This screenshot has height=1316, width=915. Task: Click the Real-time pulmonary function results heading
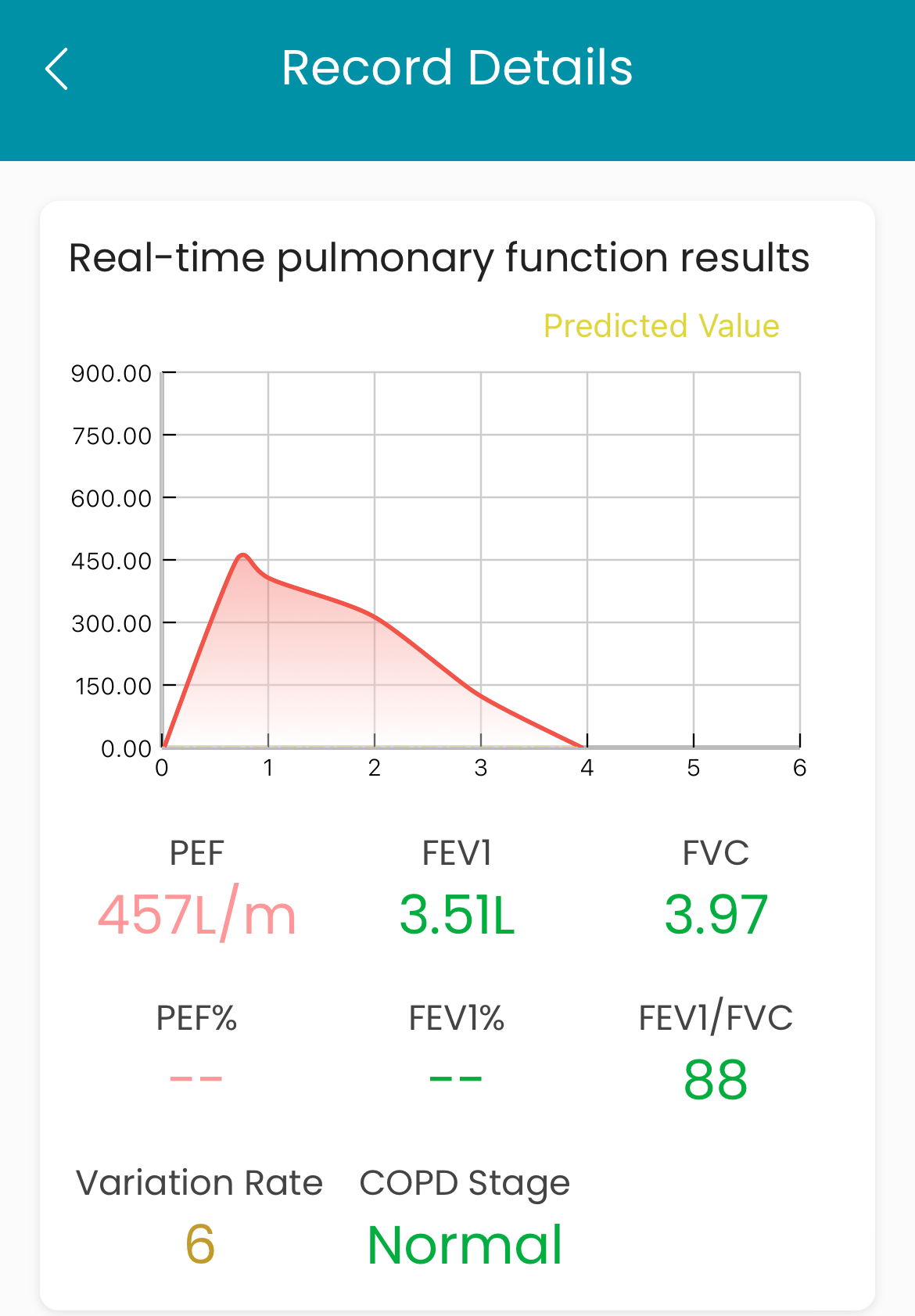(x=439, y=258)
